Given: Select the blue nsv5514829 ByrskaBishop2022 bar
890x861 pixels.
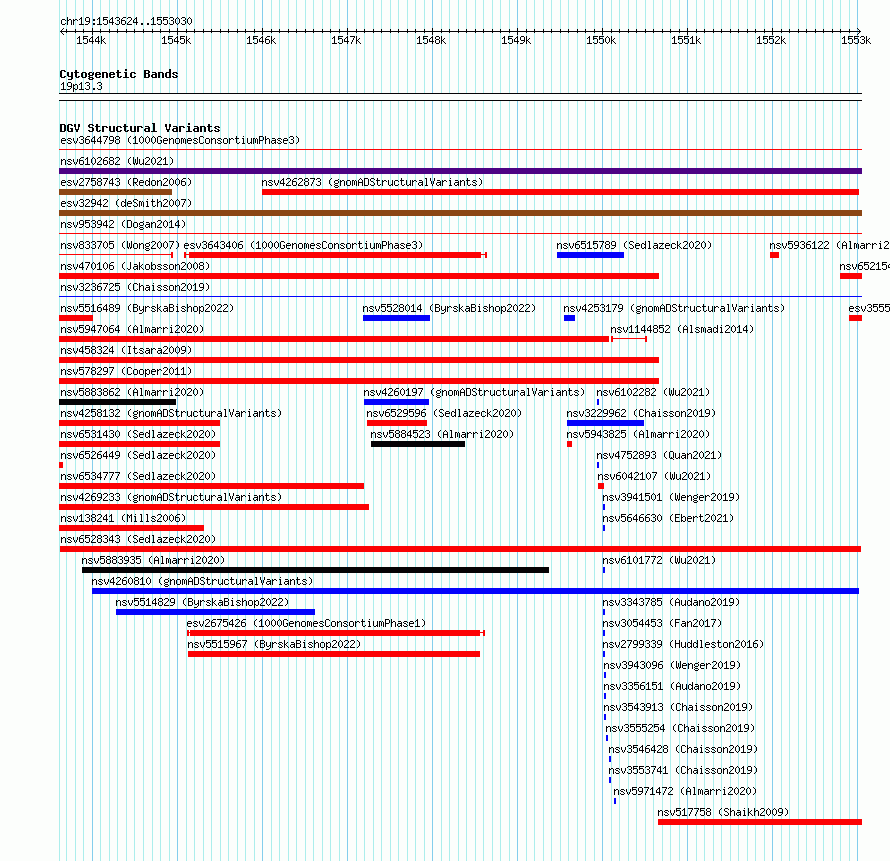Looking at the screenshot, I should point(215,612).
